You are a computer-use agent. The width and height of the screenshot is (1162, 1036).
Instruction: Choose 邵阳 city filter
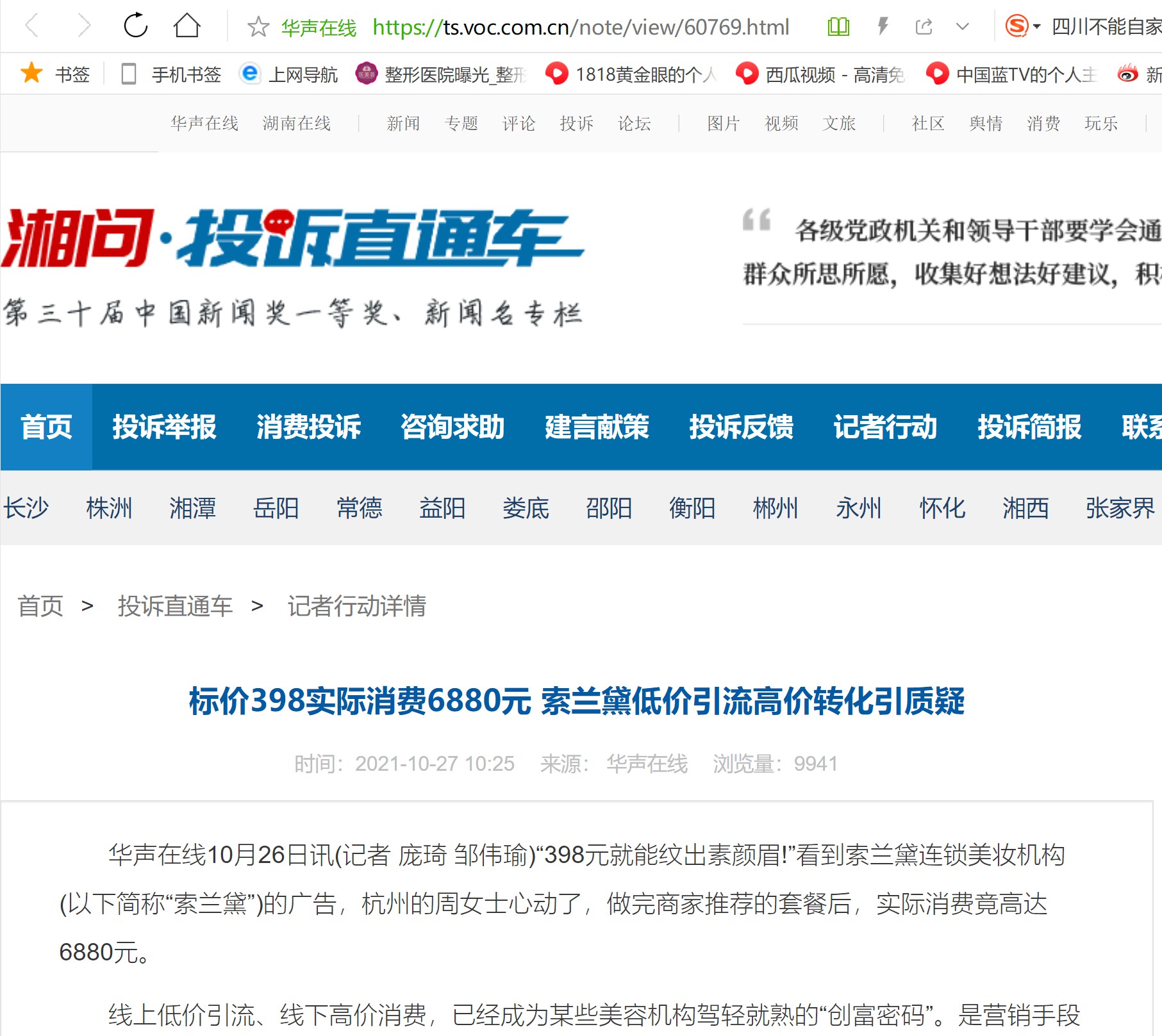pyautogui.click(x=609, y=508)
